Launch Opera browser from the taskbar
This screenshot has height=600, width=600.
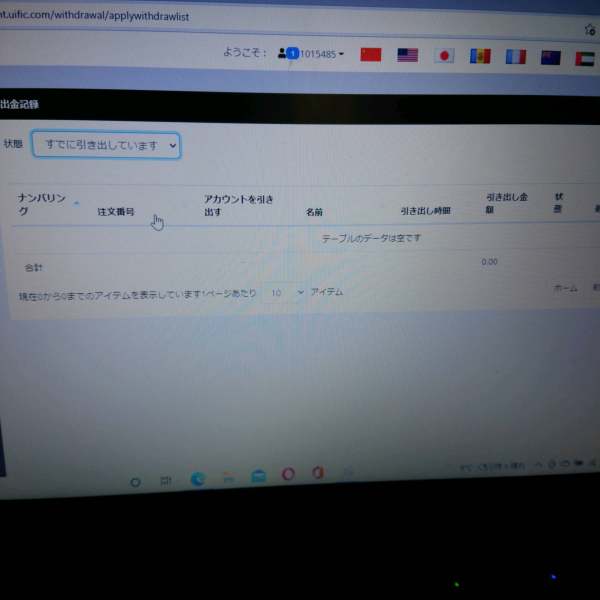288,474
